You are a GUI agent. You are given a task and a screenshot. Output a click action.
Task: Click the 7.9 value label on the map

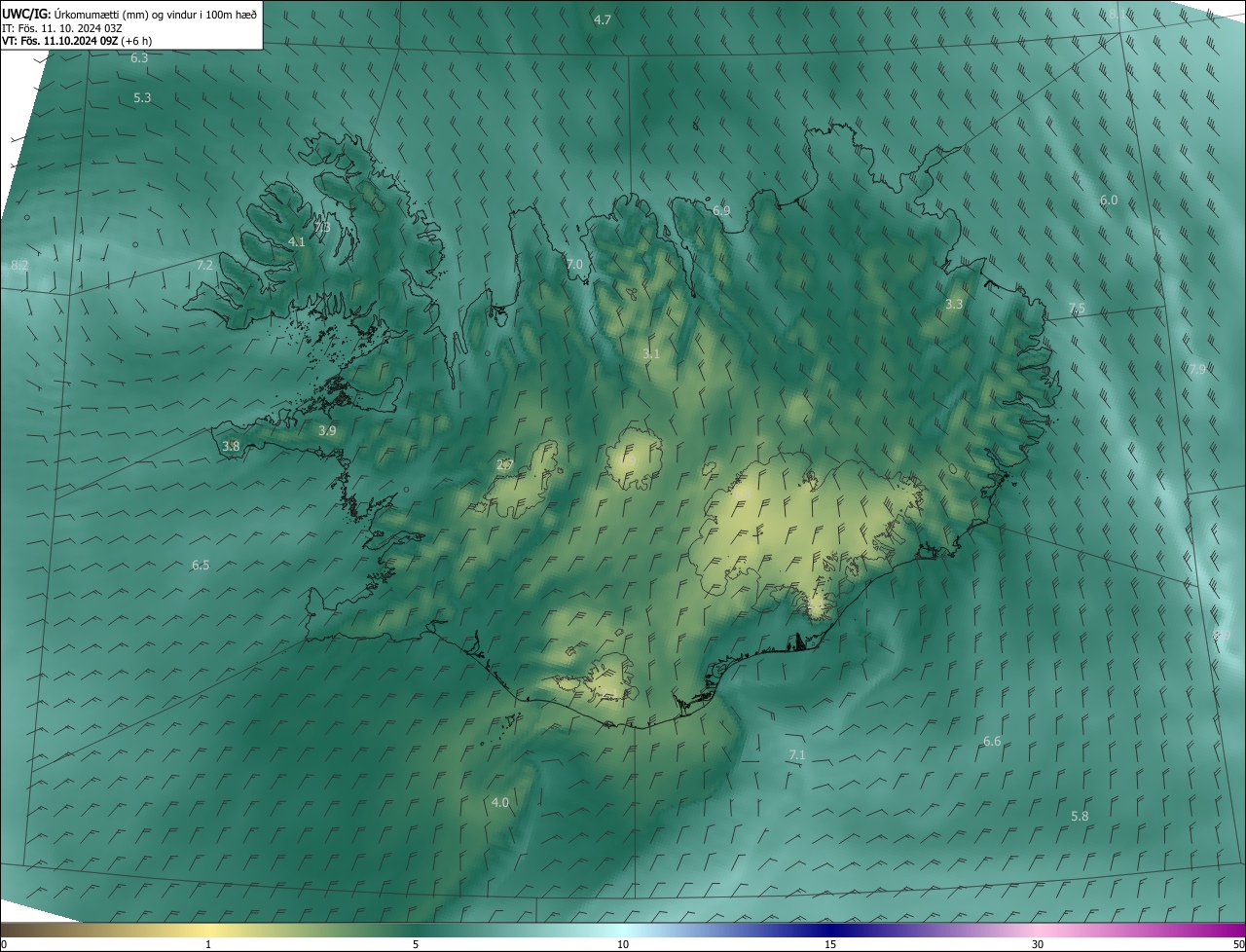coord(1197,369)
